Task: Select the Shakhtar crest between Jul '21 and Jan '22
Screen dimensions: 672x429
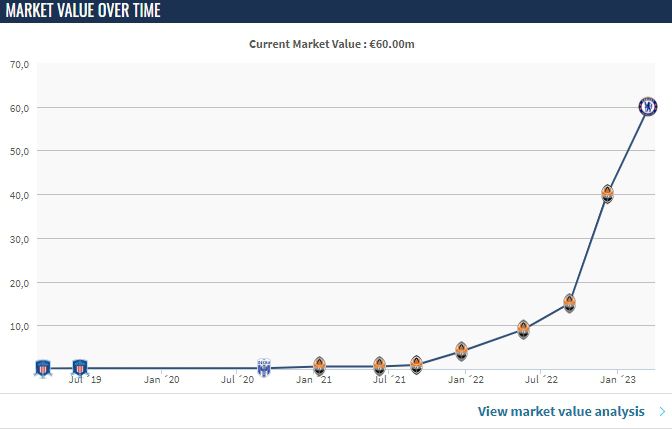Action: (x=416, y=364)
